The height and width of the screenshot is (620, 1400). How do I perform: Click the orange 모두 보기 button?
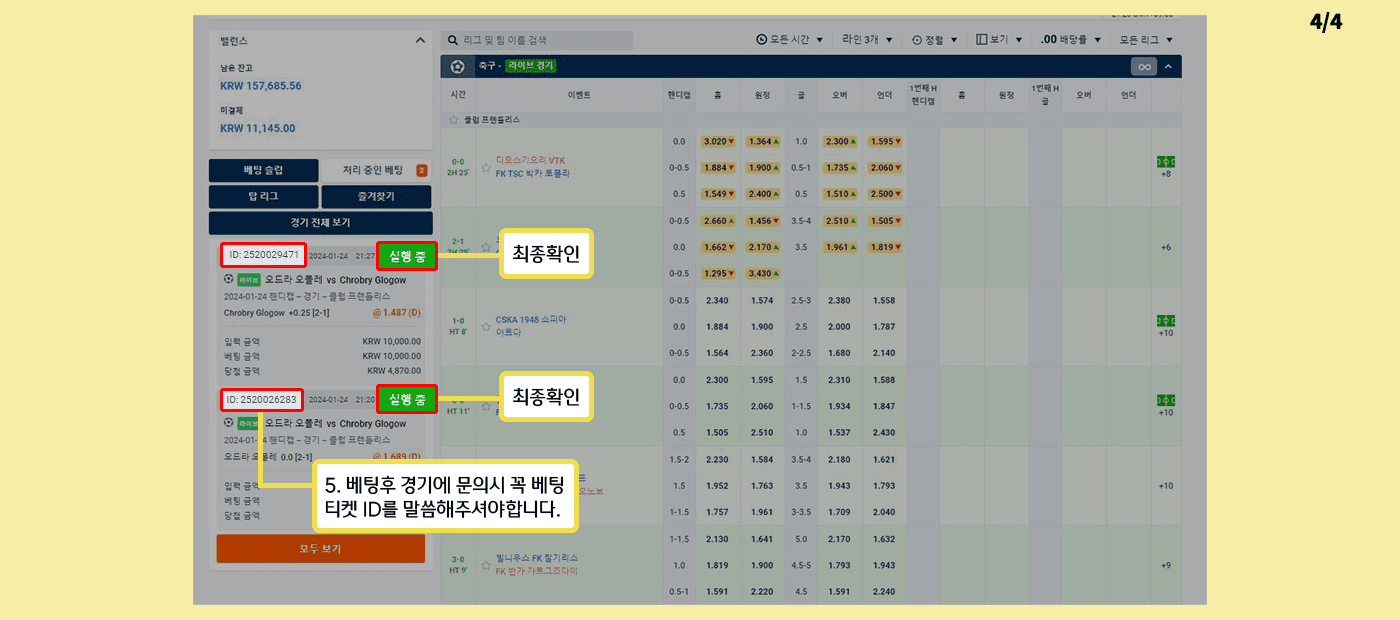tap(320, 549)
